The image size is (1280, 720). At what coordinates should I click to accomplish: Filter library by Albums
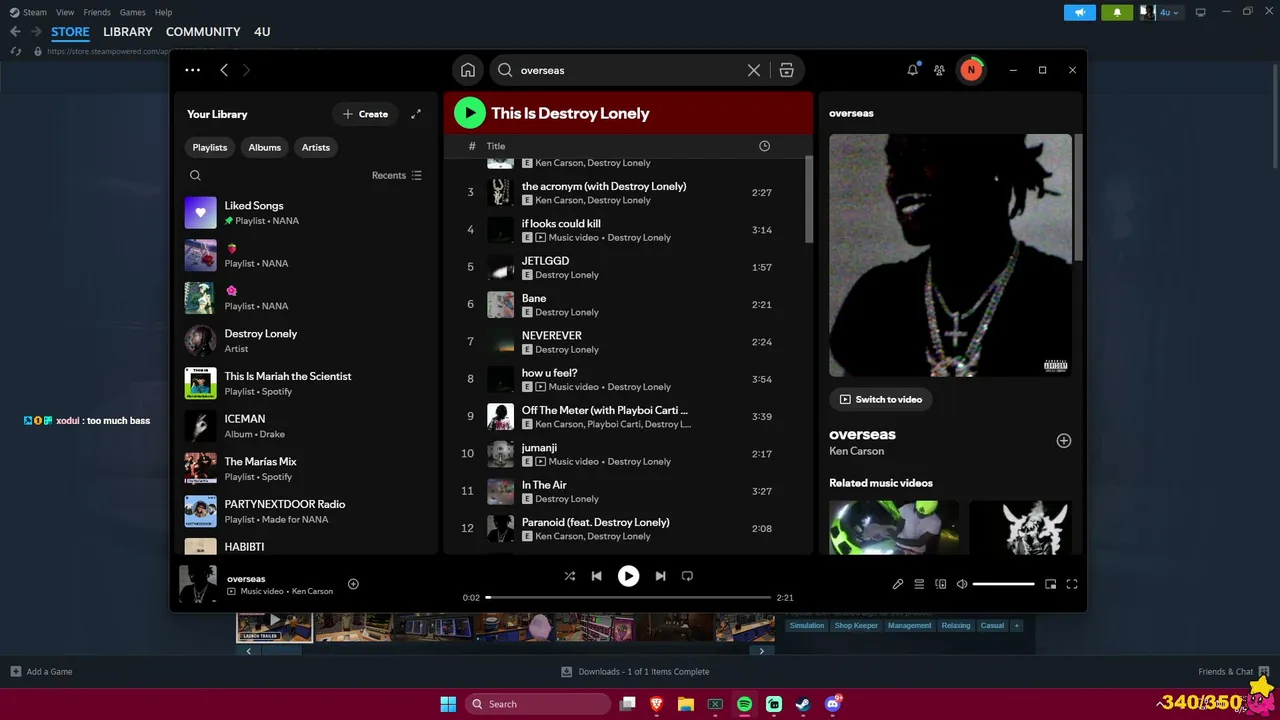click(x=265, y=147)
